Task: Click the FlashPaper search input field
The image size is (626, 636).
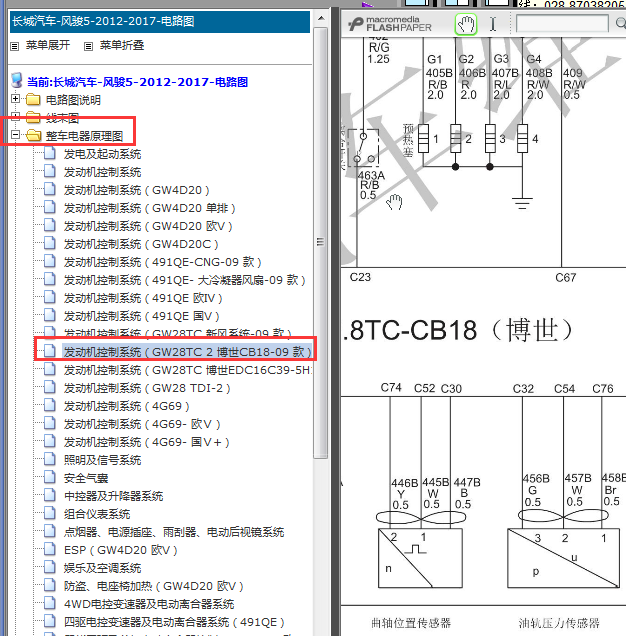Action: [x=562, y=24]
